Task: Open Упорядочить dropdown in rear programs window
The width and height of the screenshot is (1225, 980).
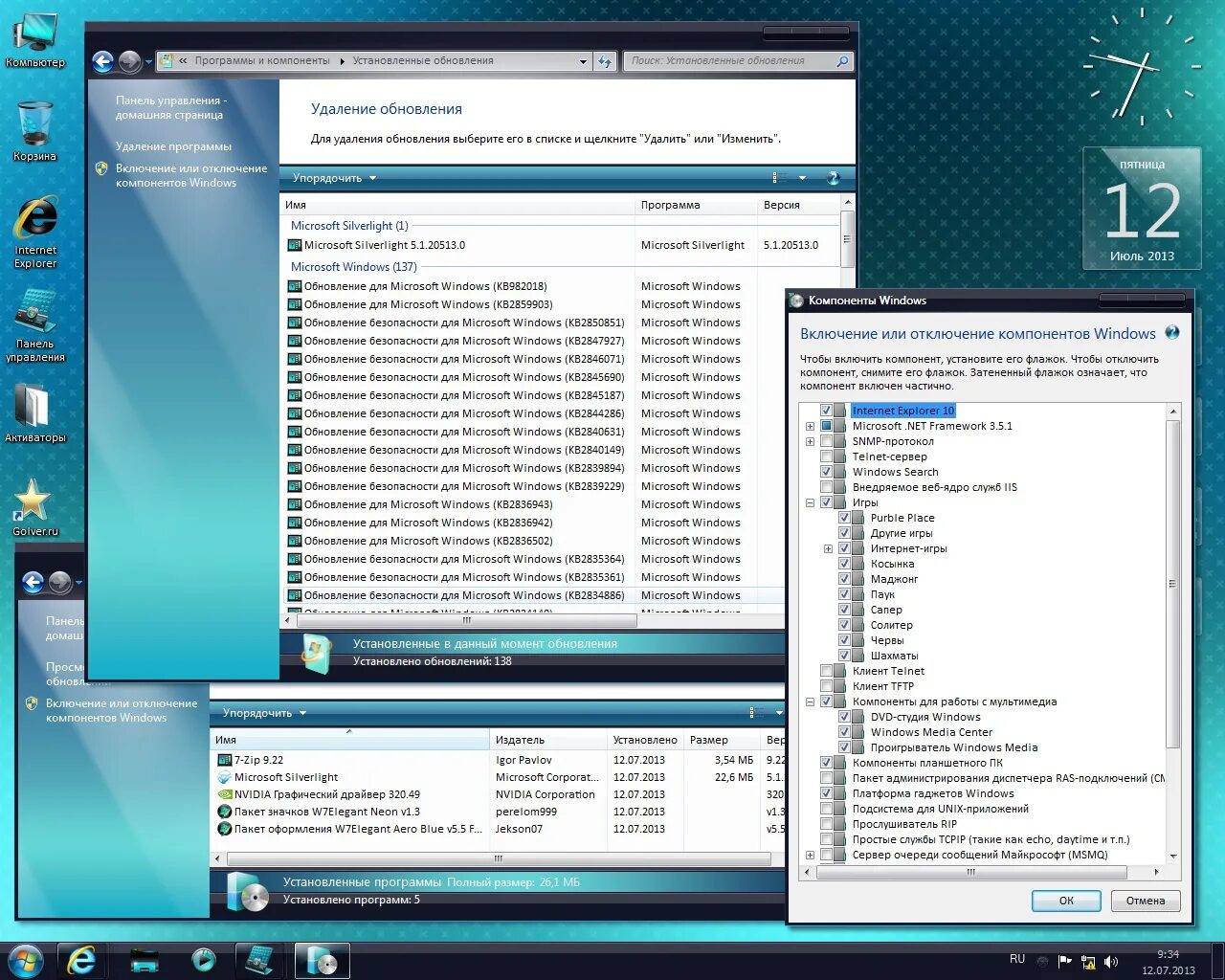Action: point(264,713)
